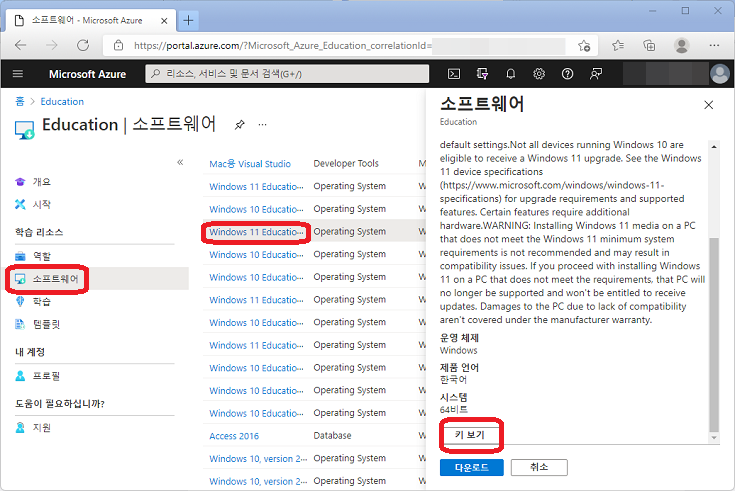Click the blue 다운로드 button
This screenshot has width=735, height=491.
click(472, 468)
